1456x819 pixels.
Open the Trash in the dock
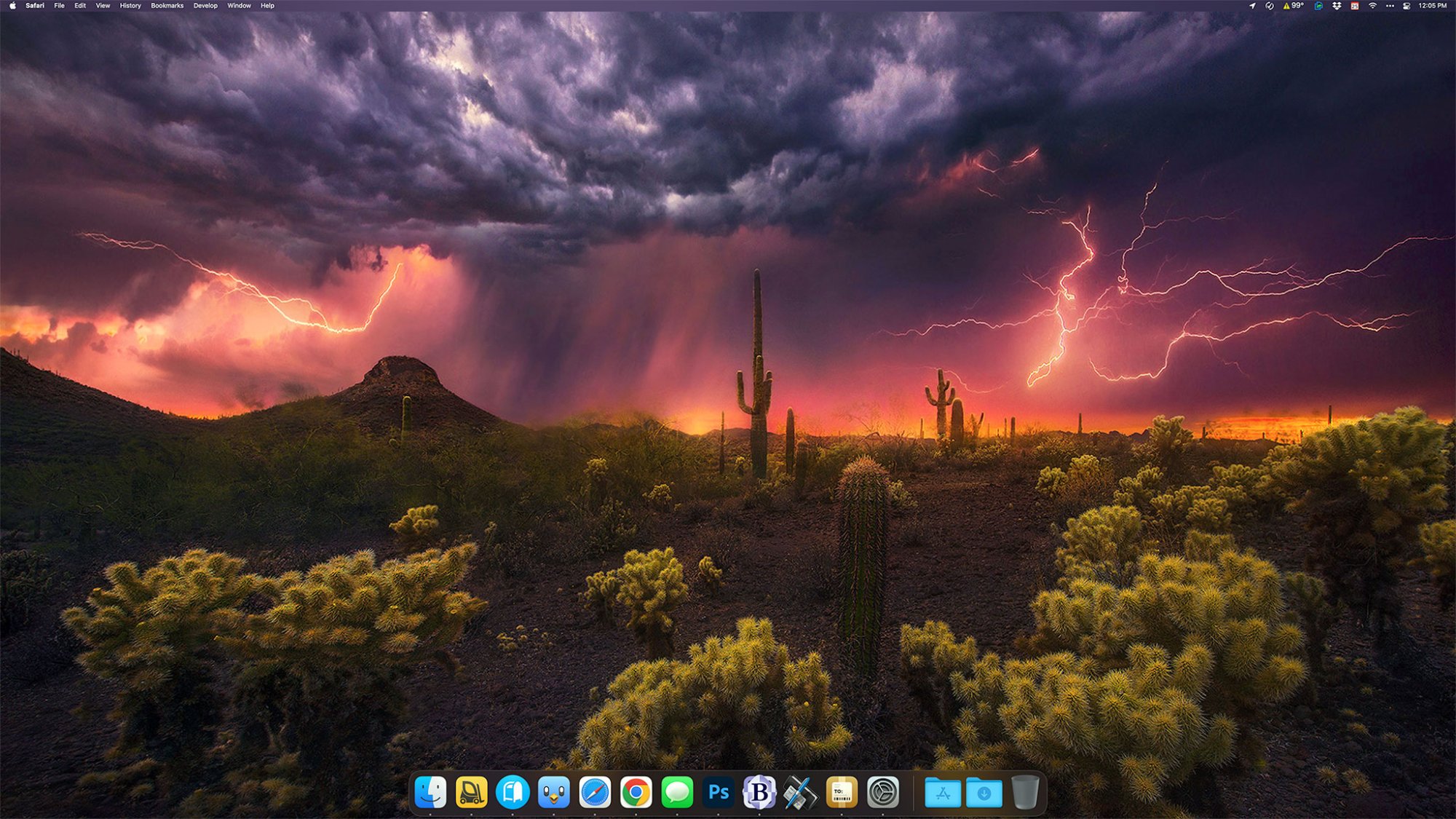coord(1025,792)
